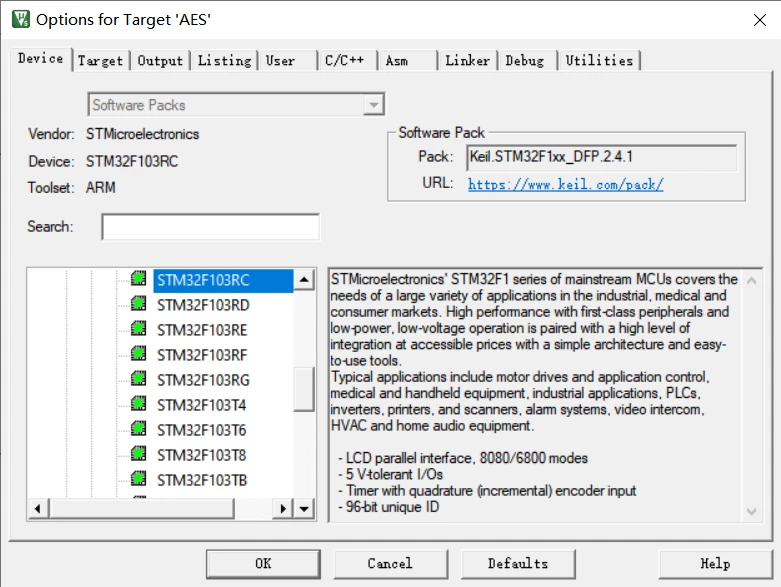This screenshot has height=587, width=781.
Task: Click description pane scroll down arrow
Action: tap(752, 511)
